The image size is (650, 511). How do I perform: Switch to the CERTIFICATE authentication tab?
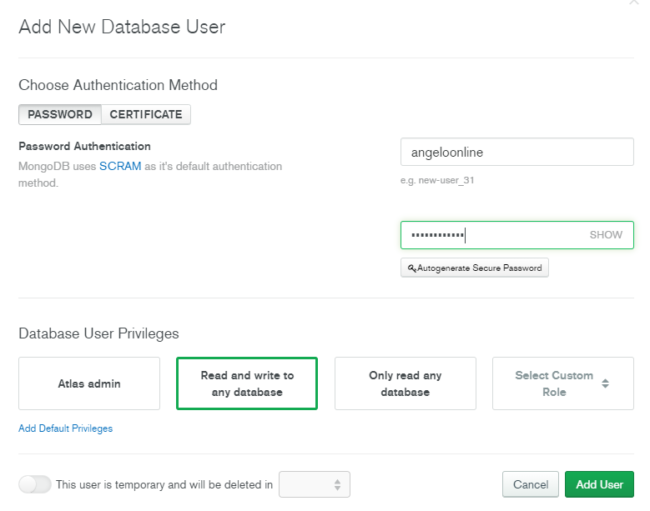[x=146, y=114]
